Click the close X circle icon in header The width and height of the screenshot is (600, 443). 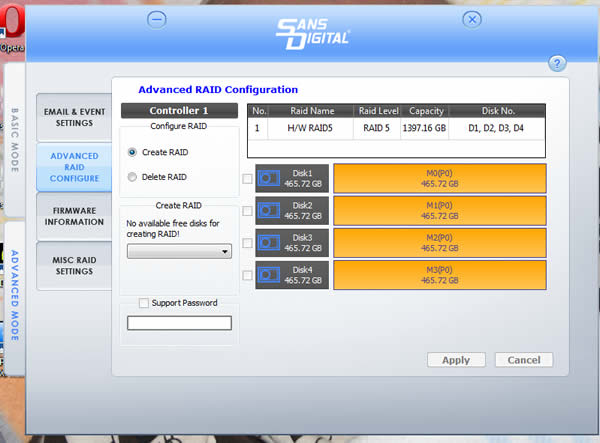coord(472,20)
